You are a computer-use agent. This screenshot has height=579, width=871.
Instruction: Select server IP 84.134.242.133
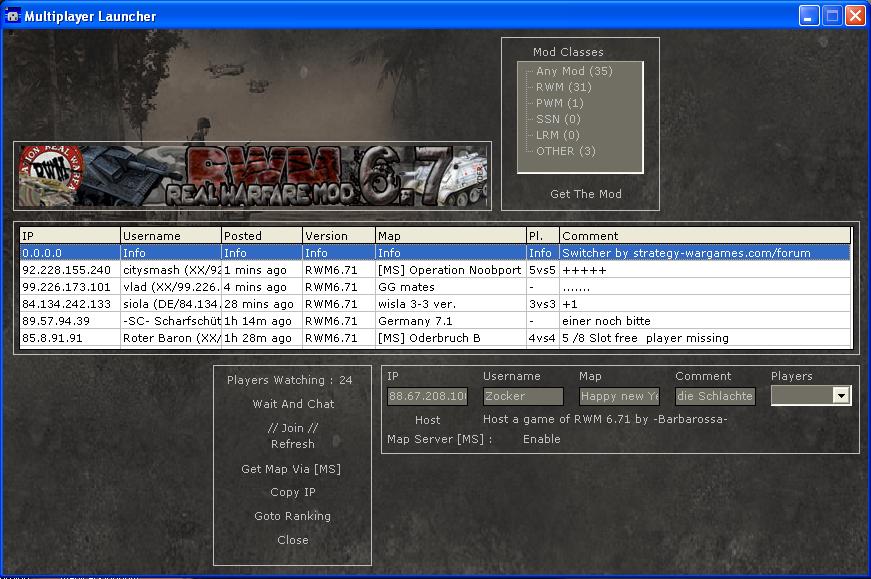pos(66,305)
